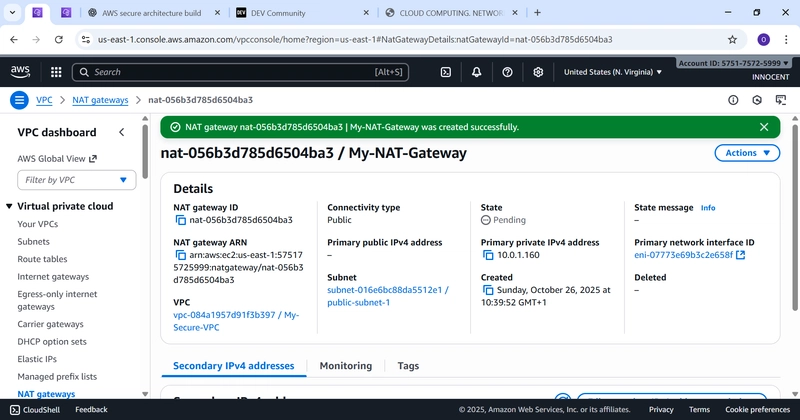Viewport: 800px width, 420px height.
Task: Open NAT gateways in the sidebar
Action: pos(46,394)
